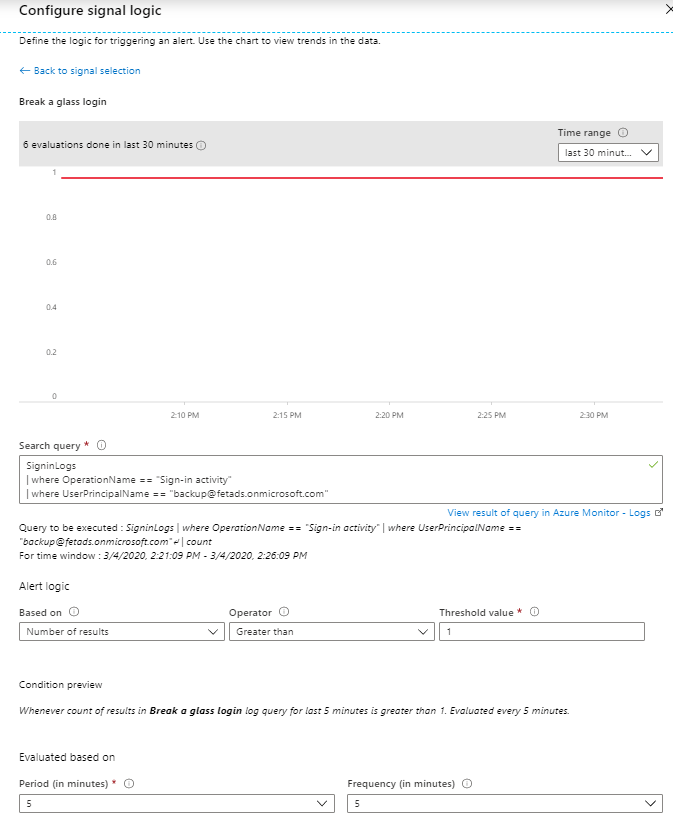The width and height of the screenshot is (673, 826).
Task: Click info icon next to Based on
Action: pyautogui.click(x=74, y=612)
